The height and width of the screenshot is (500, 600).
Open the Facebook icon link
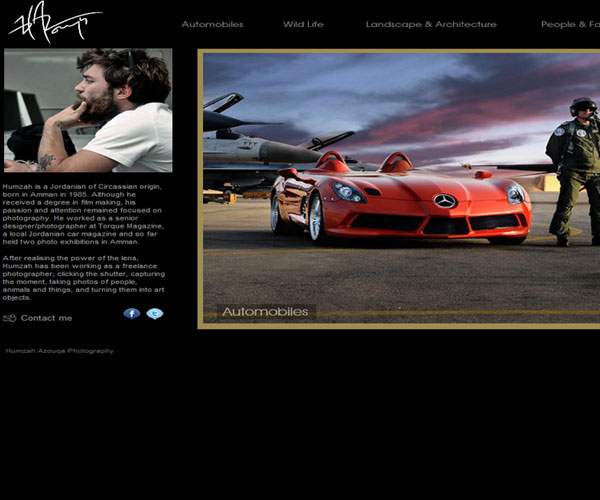coord(132,314)
